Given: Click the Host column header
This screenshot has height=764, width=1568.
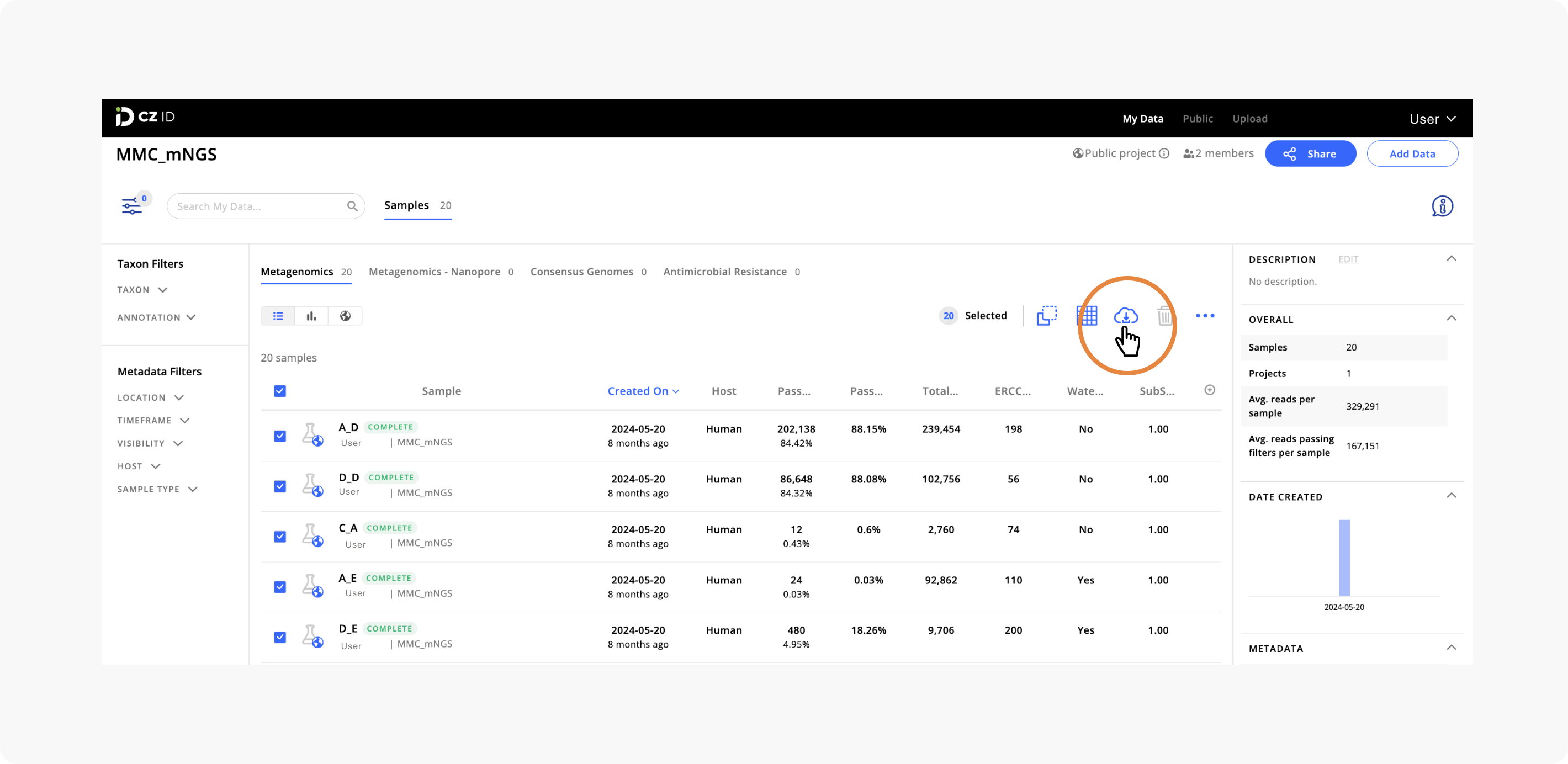Looking at the screenshot, I should coord(724,391).
